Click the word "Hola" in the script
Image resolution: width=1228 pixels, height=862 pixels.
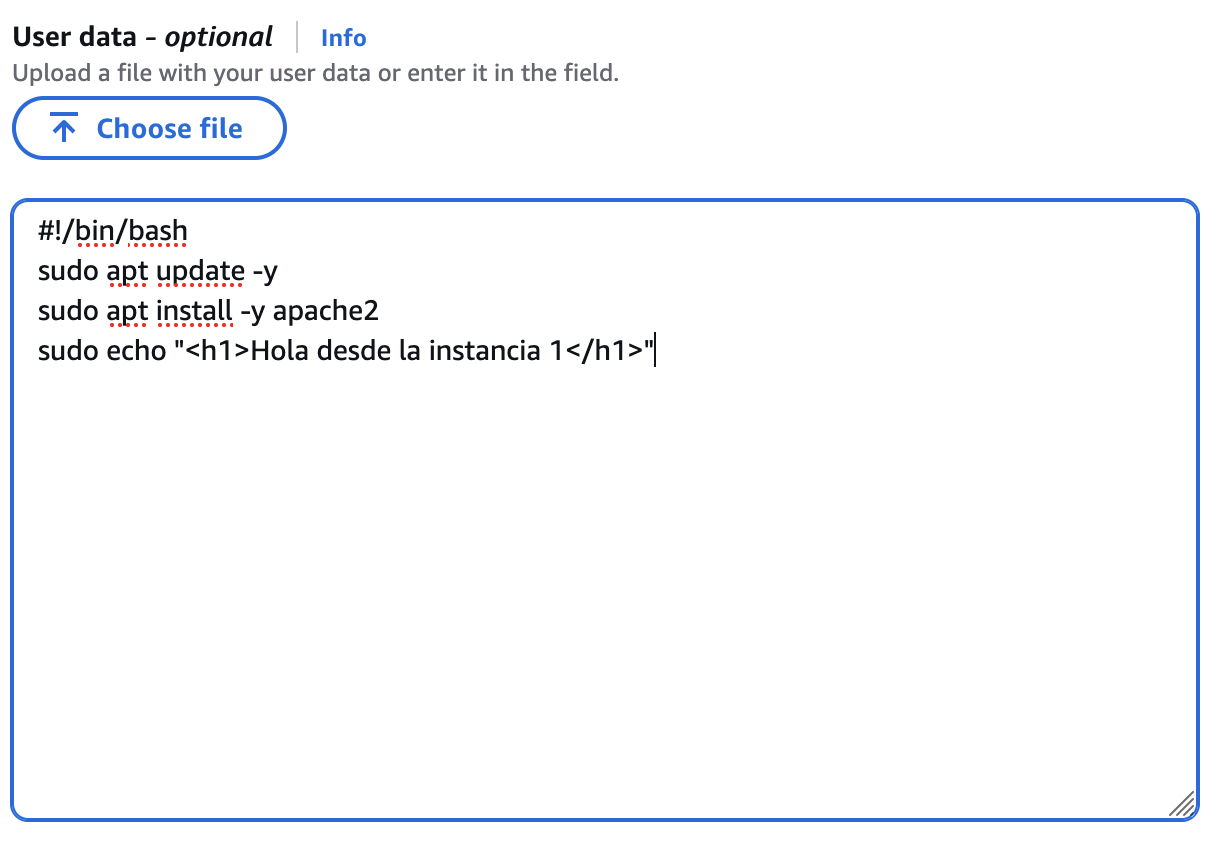277,351
